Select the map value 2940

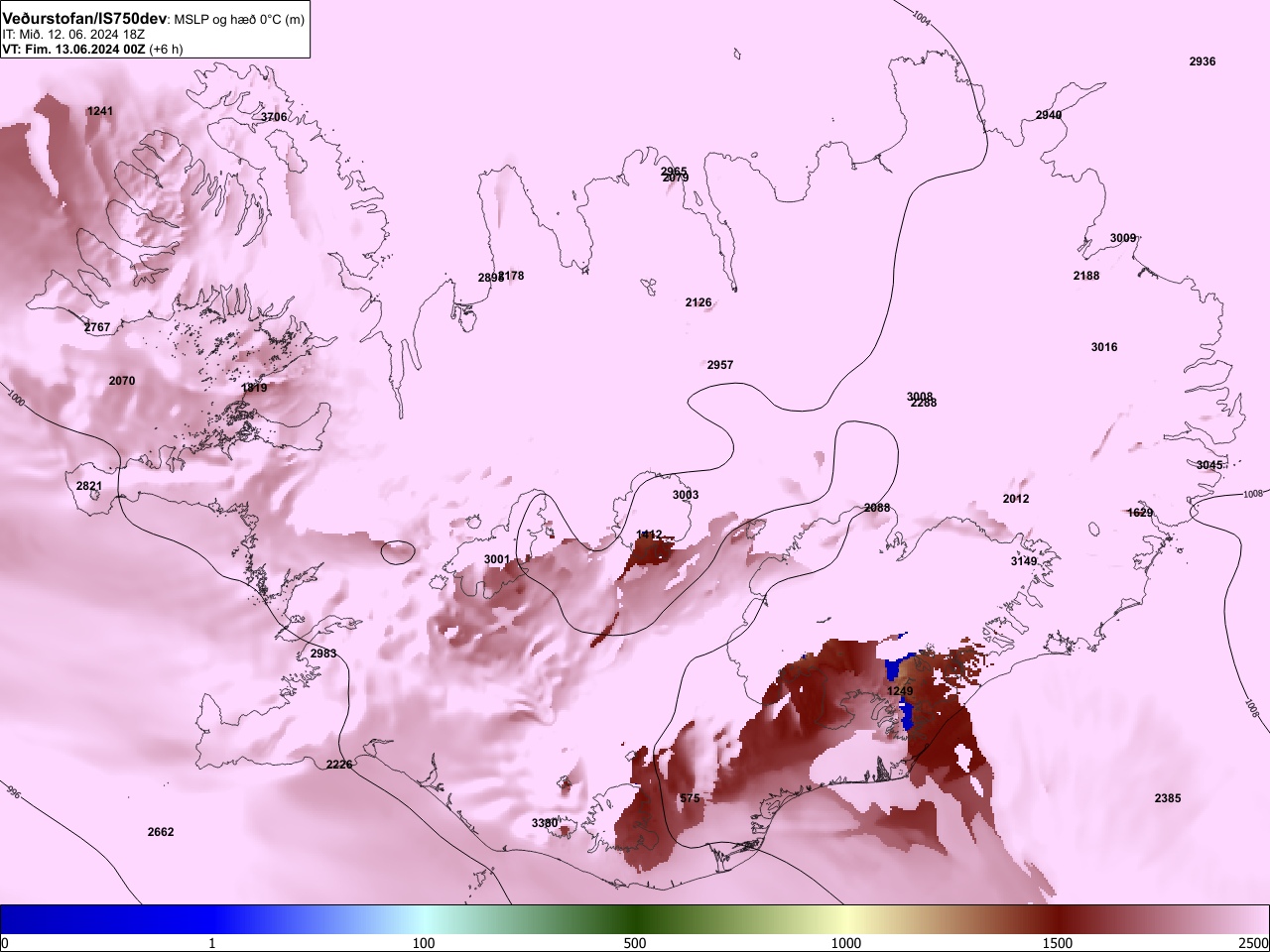coord(1049,115)
